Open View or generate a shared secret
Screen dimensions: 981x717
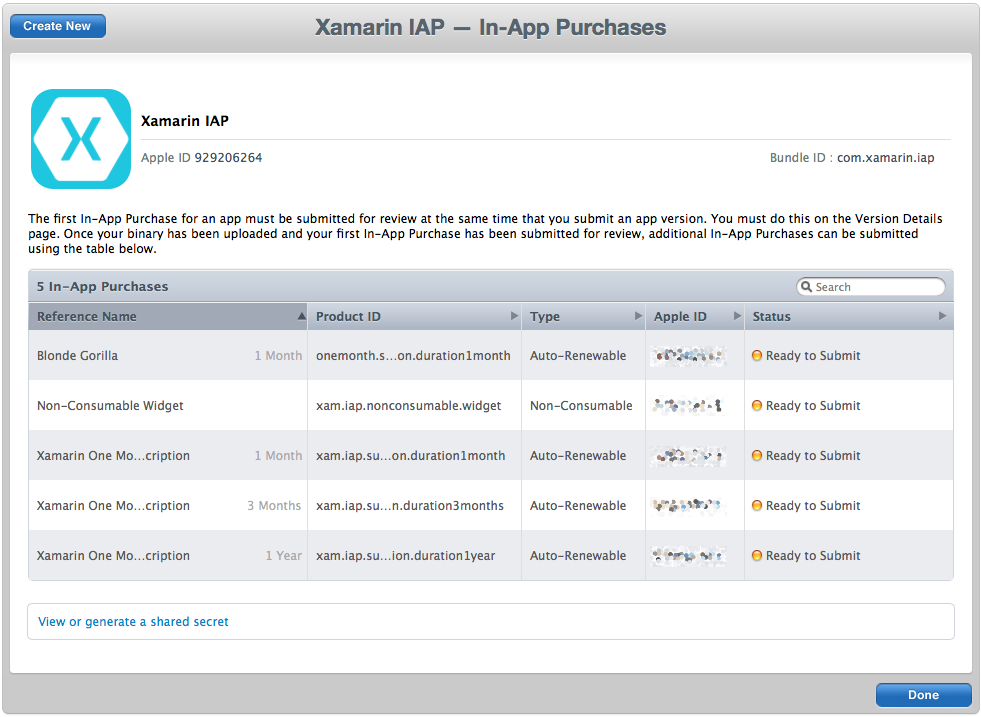133,621
